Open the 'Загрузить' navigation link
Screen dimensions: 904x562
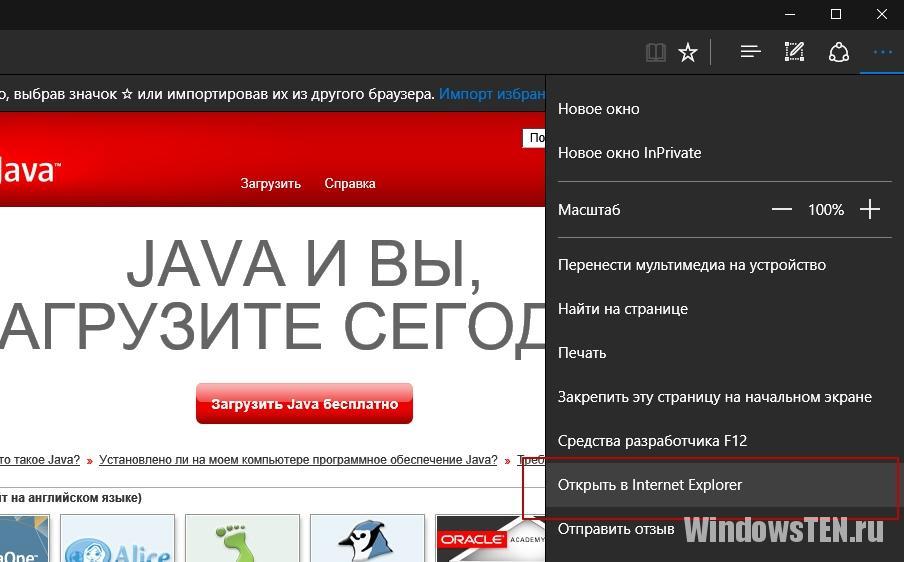270,183
